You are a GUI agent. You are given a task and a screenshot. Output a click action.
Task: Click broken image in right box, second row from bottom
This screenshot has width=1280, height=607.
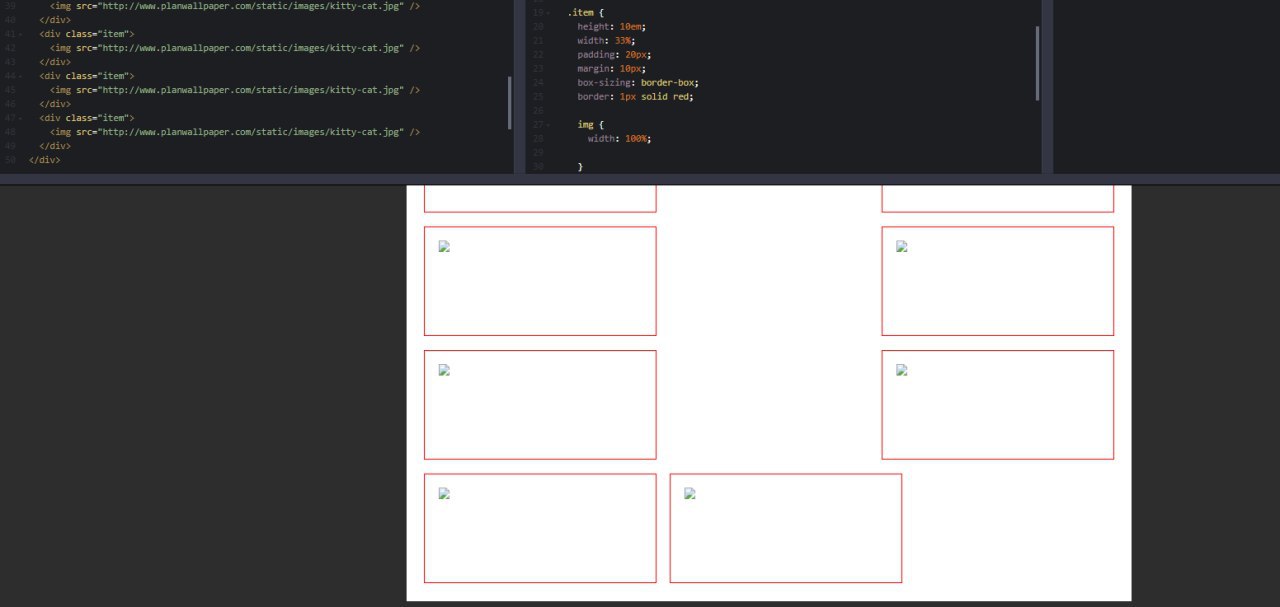pyautogui.click(x=902, y=370)
